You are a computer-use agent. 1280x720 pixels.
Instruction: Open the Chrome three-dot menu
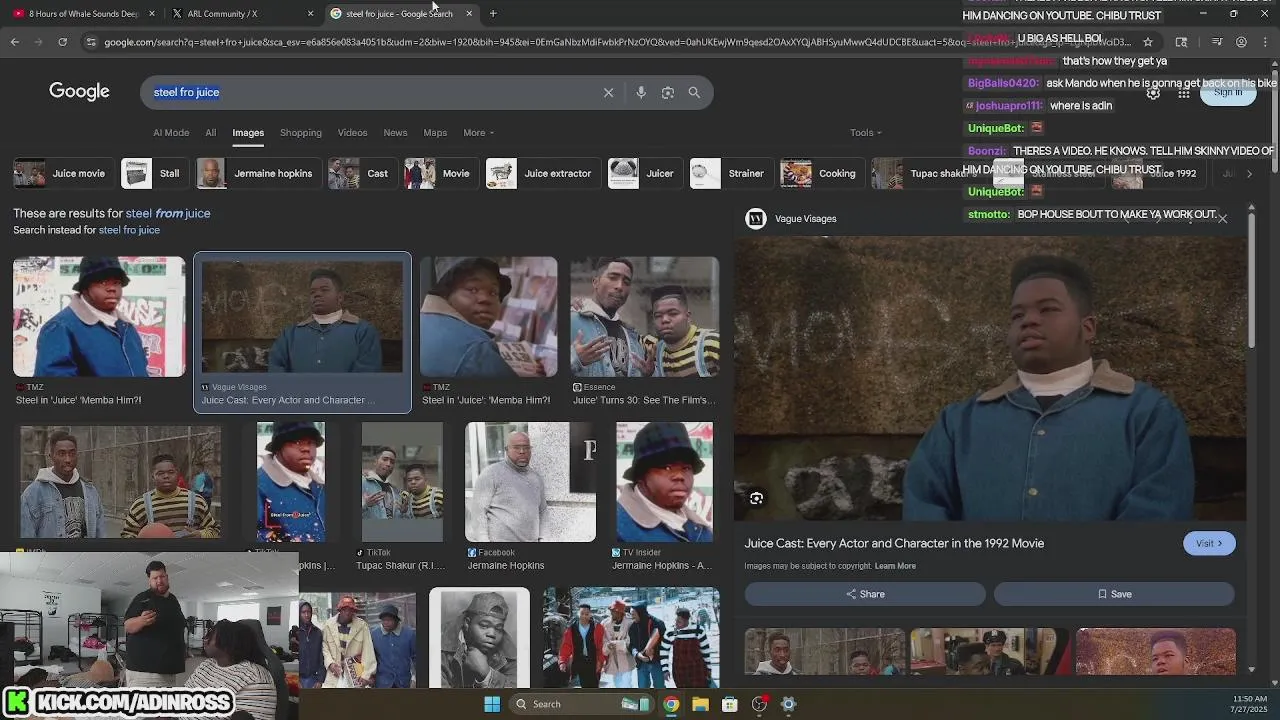click(1266, 42)
